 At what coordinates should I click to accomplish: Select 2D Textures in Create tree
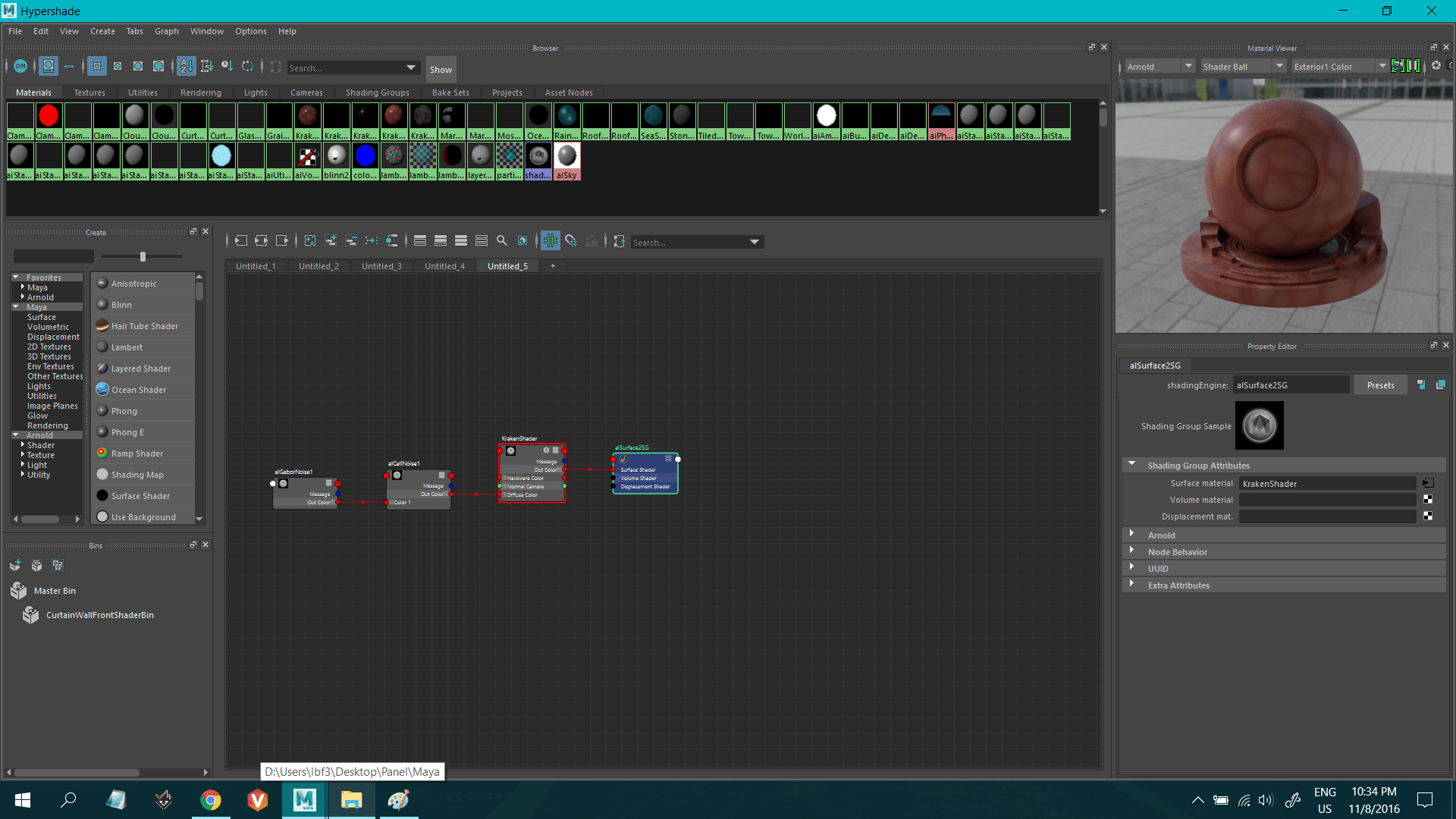49,347
